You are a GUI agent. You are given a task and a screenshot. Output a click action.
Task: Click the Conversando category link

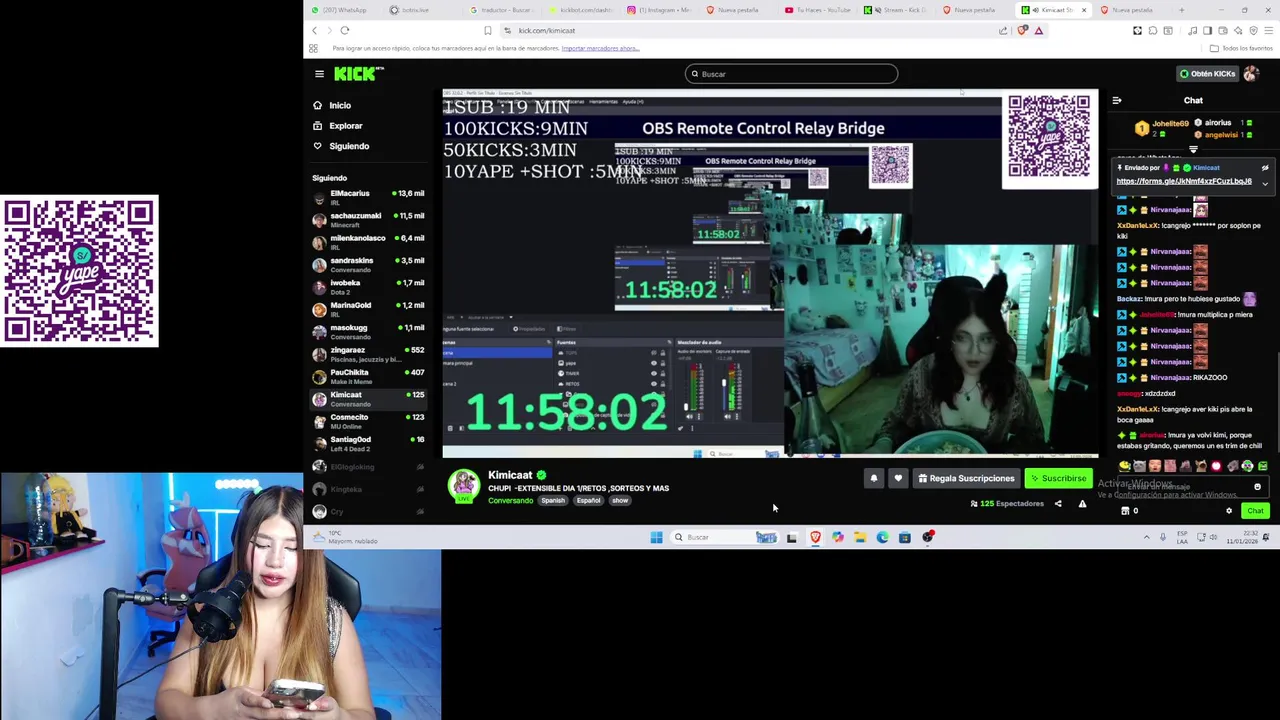coord(510,500)
